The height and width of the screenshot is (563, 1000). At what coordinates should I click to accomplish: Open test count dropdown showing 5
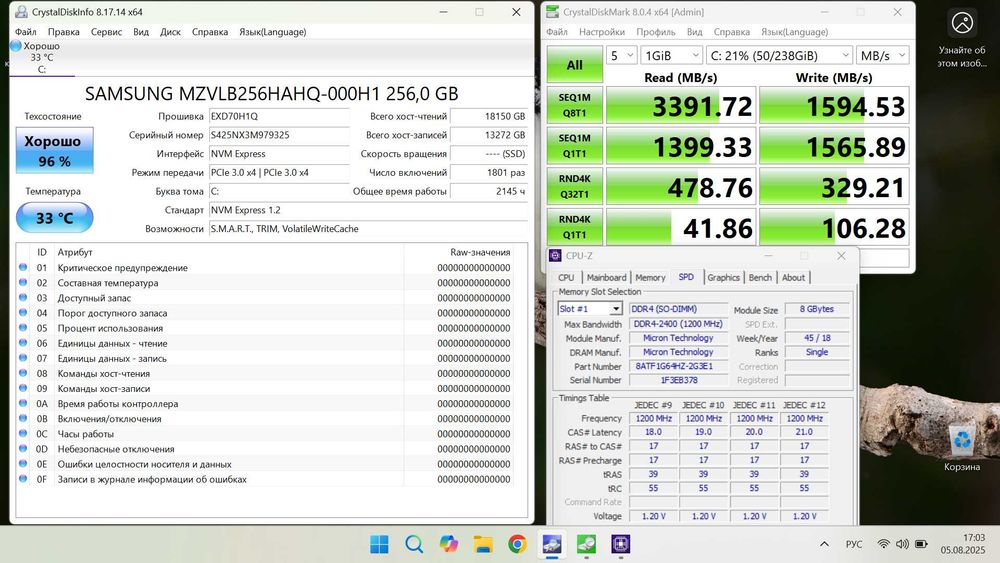click(x=621, y=55)
